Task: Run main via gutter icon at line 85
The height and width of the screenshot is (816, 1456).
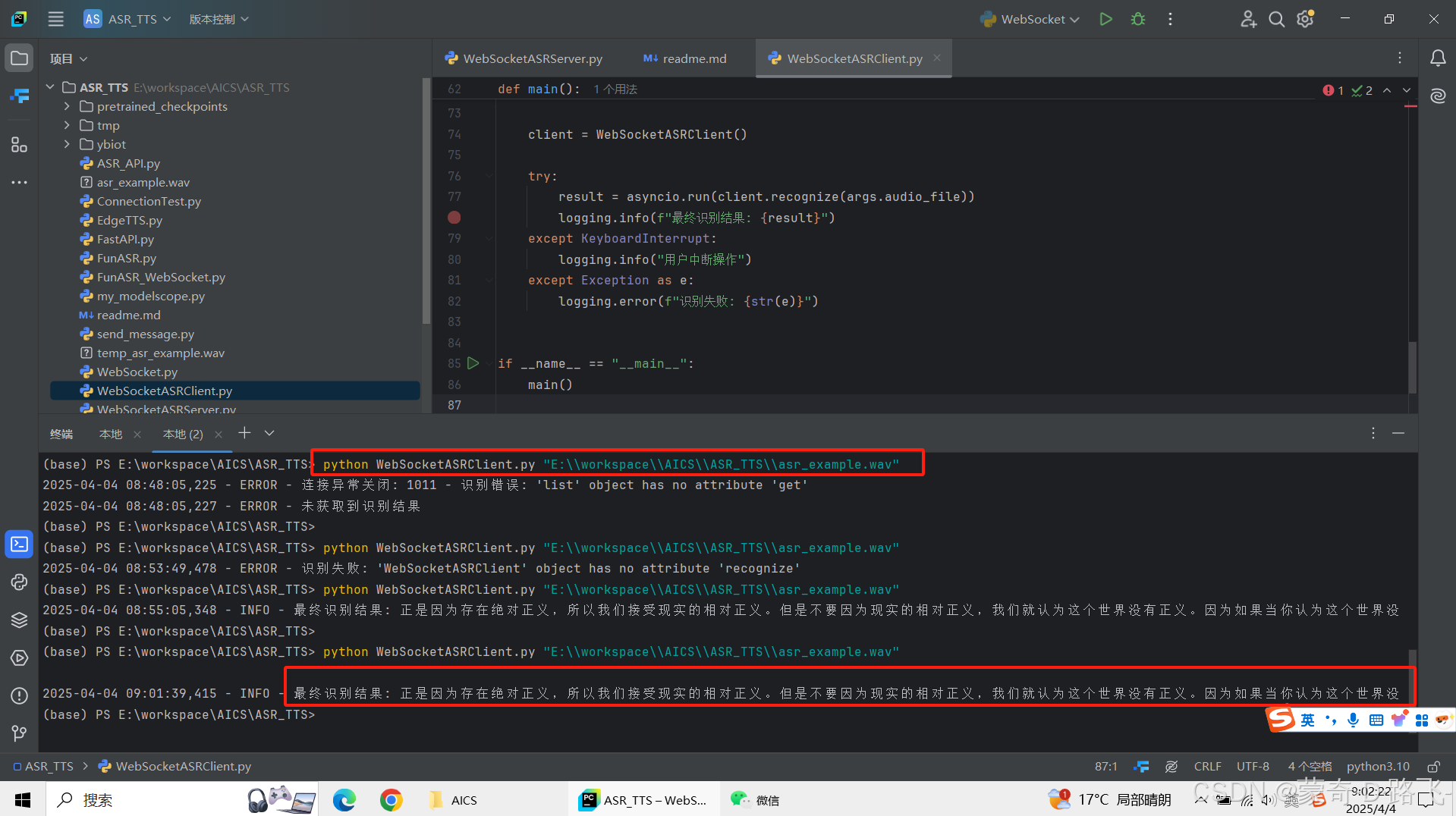Action: [x=473, y=363]
